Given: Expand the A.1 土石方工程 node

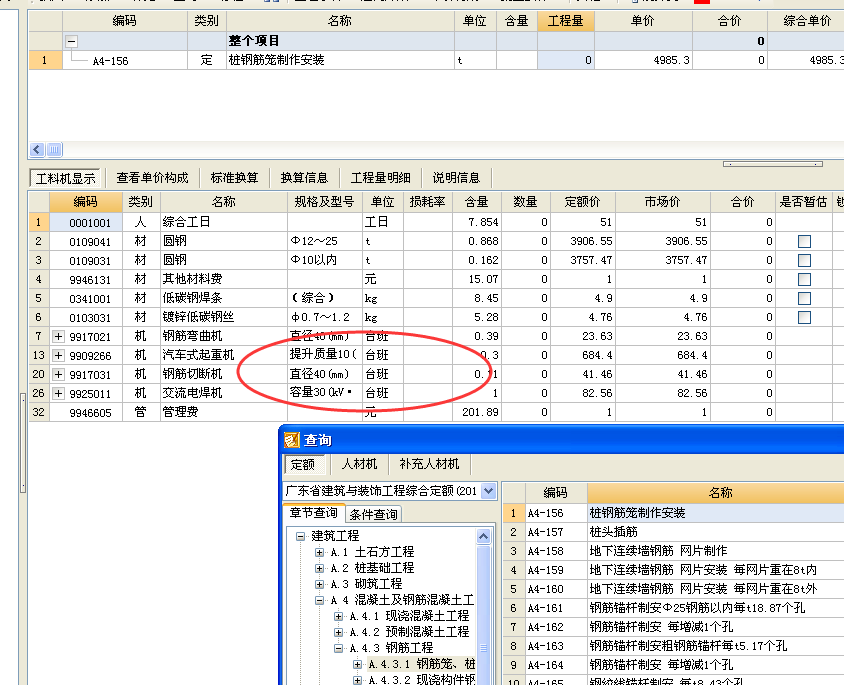Looking at the screenshot, I should [319, 552].
